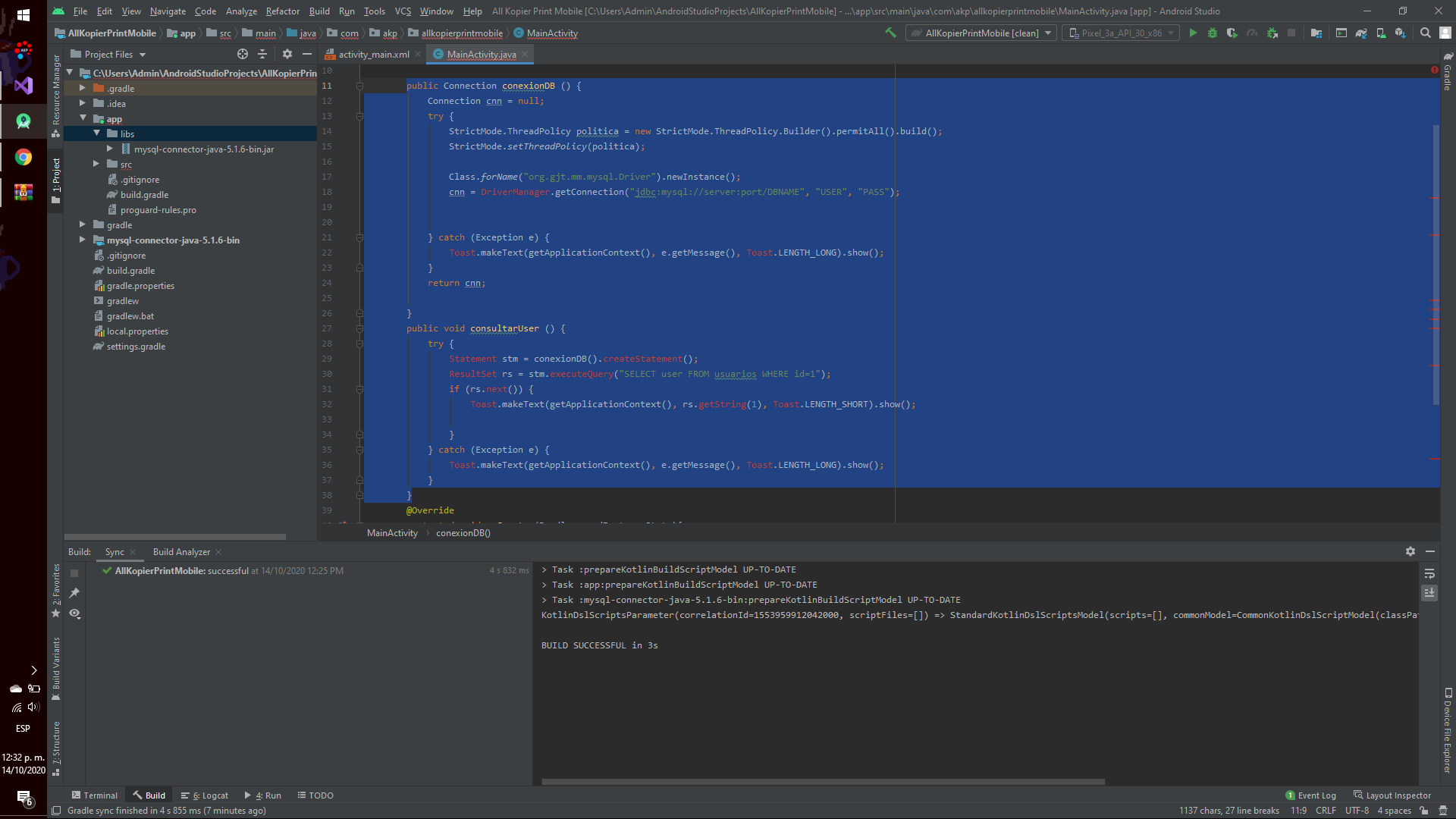Click the user account avatar icon
Screen dimensions: 1456x819
[x=1445, y=33]
